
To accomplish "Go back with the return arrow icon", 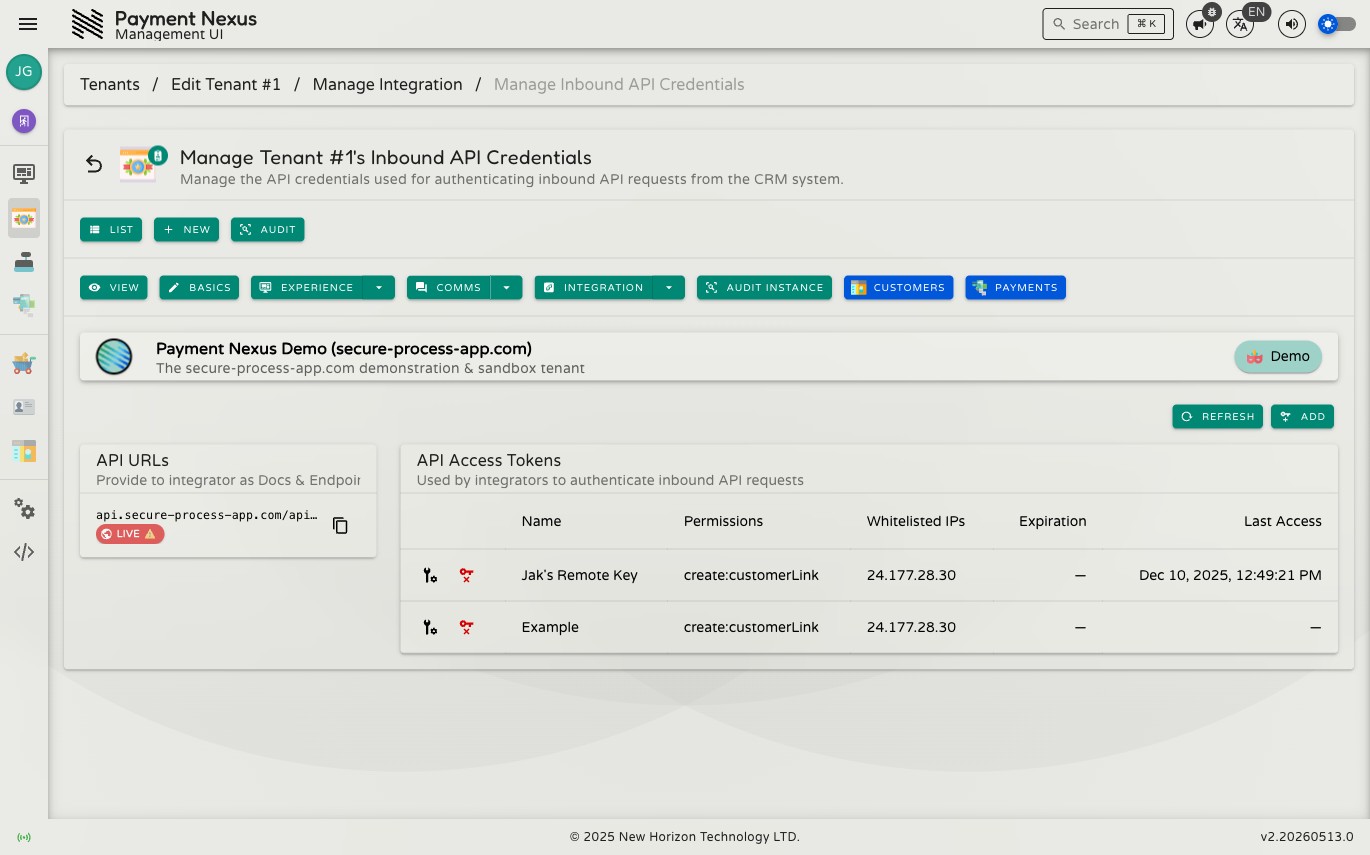I will click(x=94, y=164).
